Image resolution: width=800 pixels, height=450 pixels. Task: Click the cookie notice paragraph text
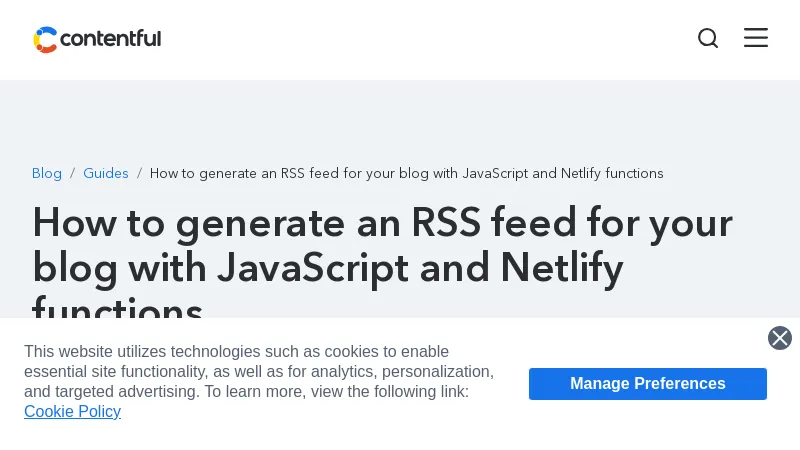[x=258, y=371]
